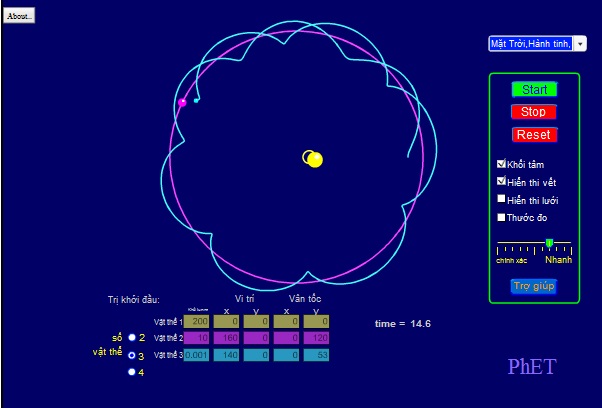602x408 pixels.
Task: Open the Mặt Trời, Hành tinh preset dropdown
Action: (537, 44)
